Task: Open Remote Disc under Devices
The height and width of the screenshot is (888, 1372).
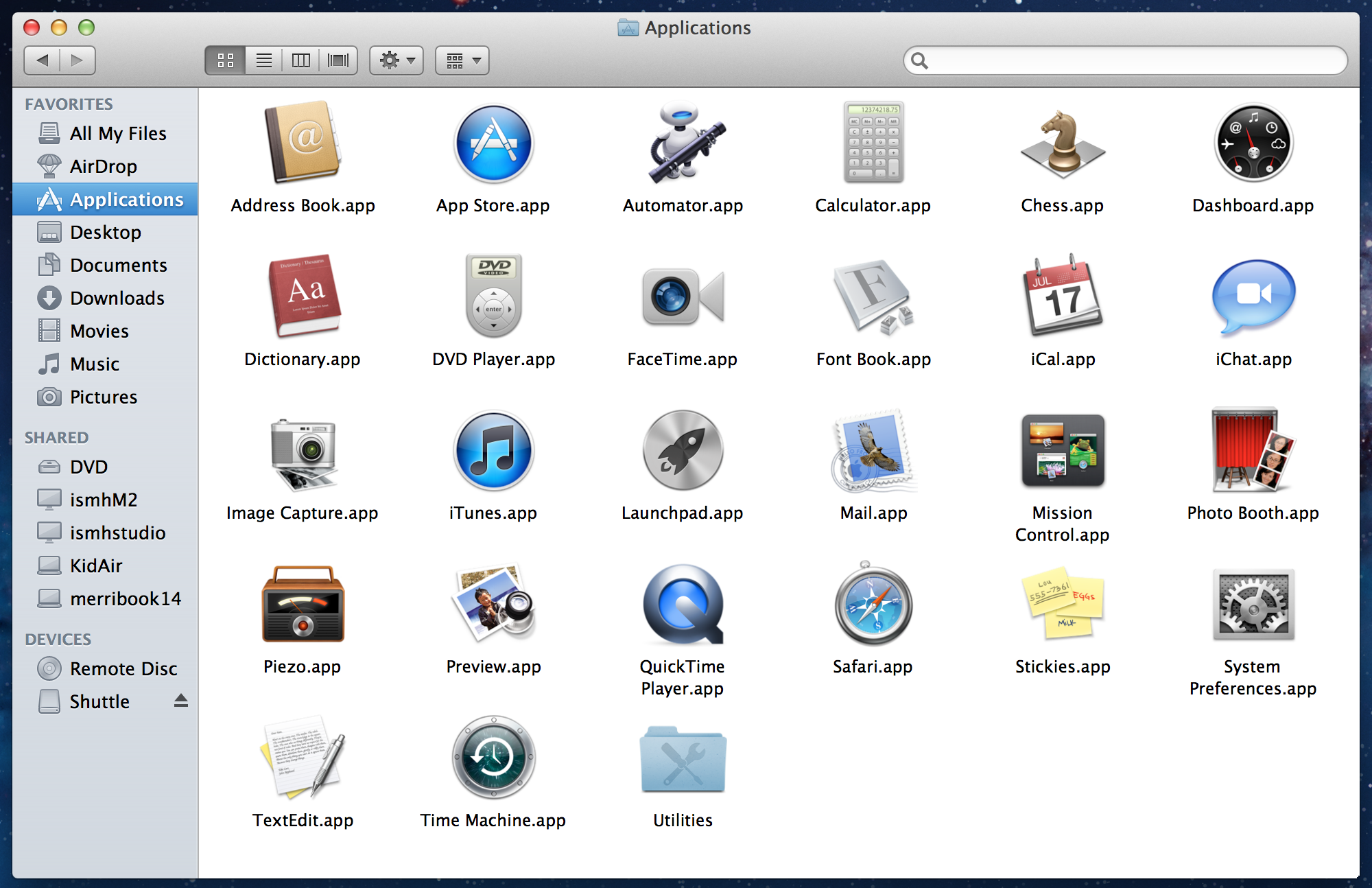Action: [105, 668]
